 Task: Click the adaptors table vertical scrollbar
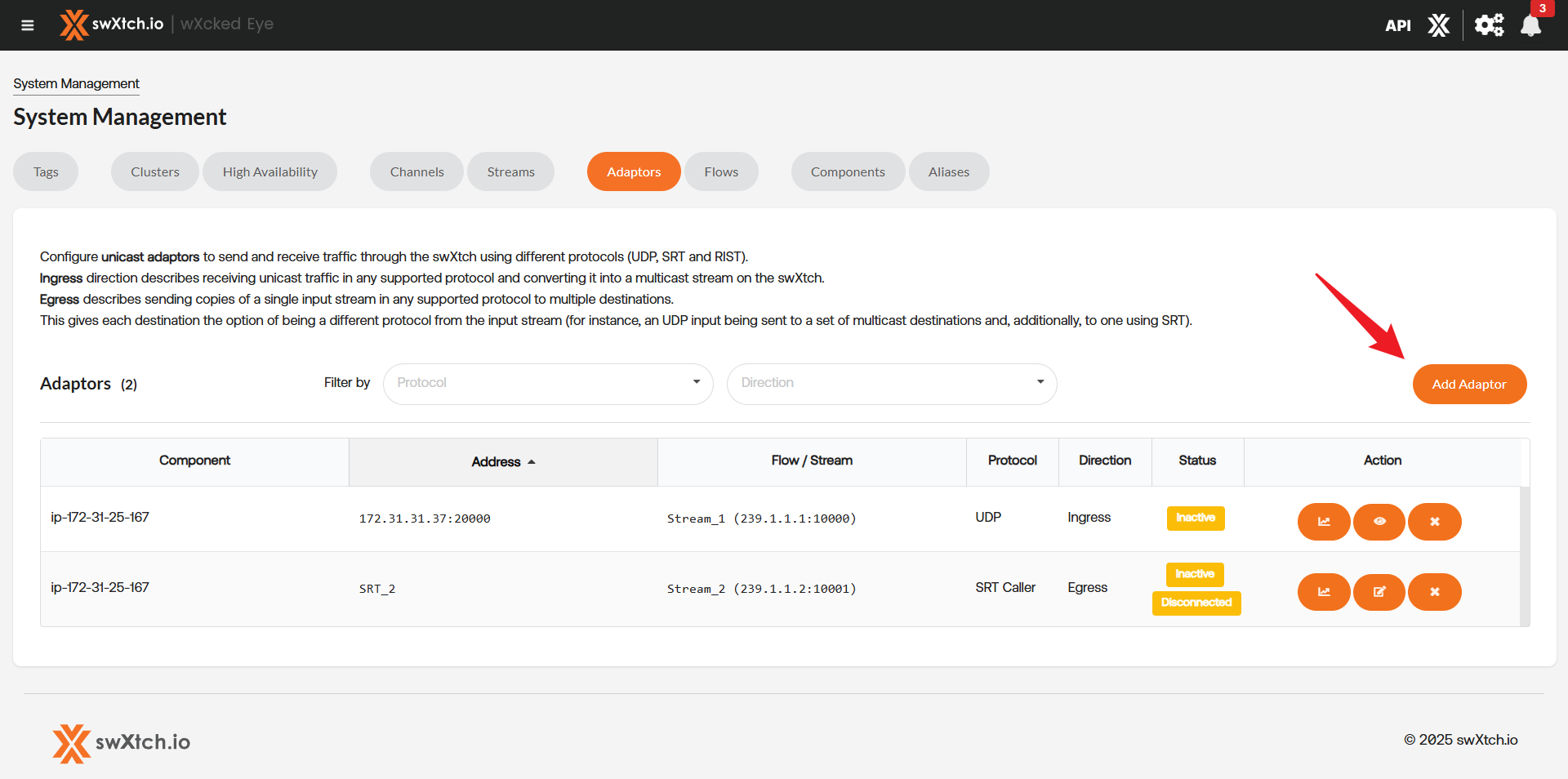[1524, 555]
